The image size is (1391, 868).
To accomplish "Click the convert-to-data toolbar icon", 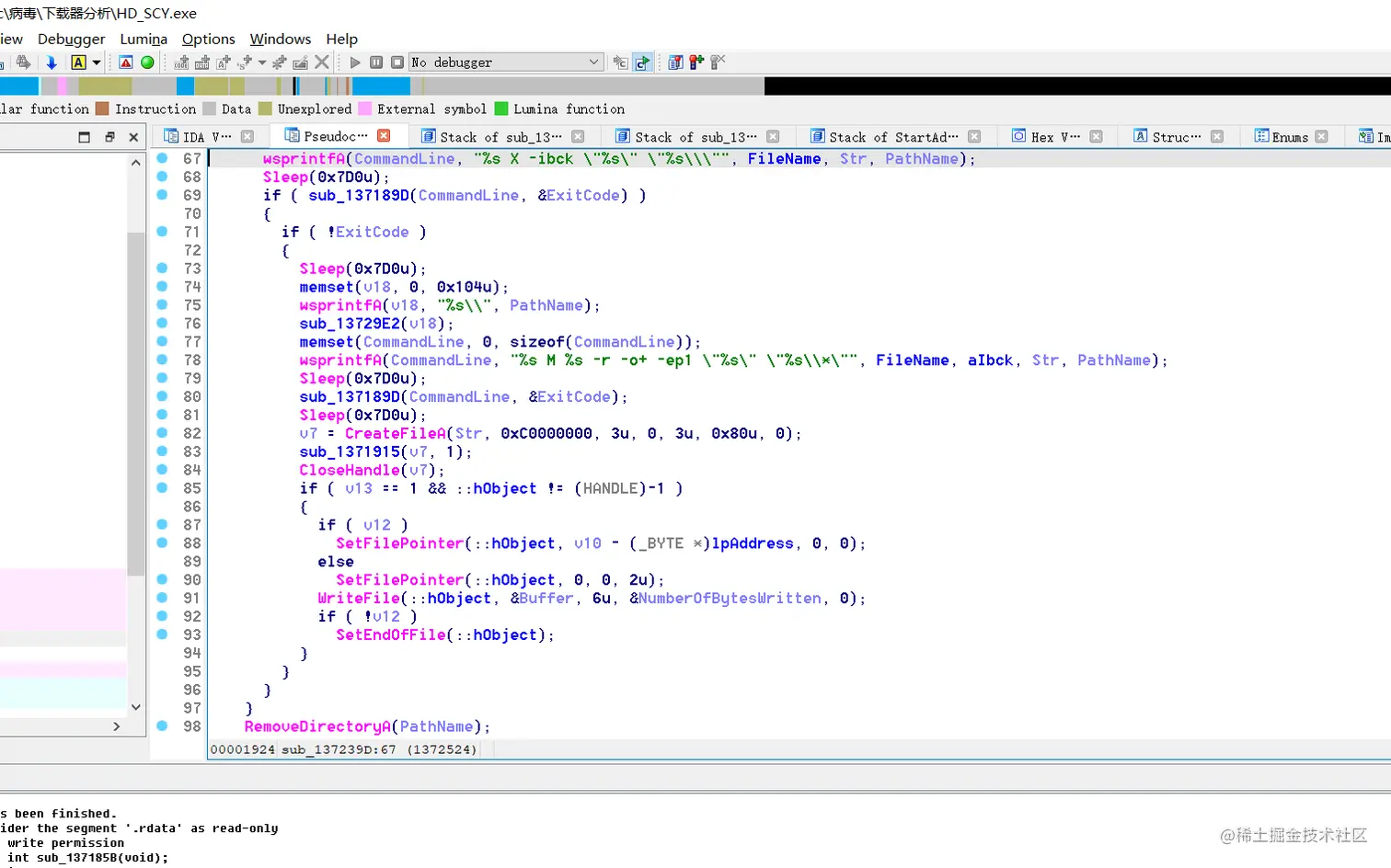I will [202, 63].
